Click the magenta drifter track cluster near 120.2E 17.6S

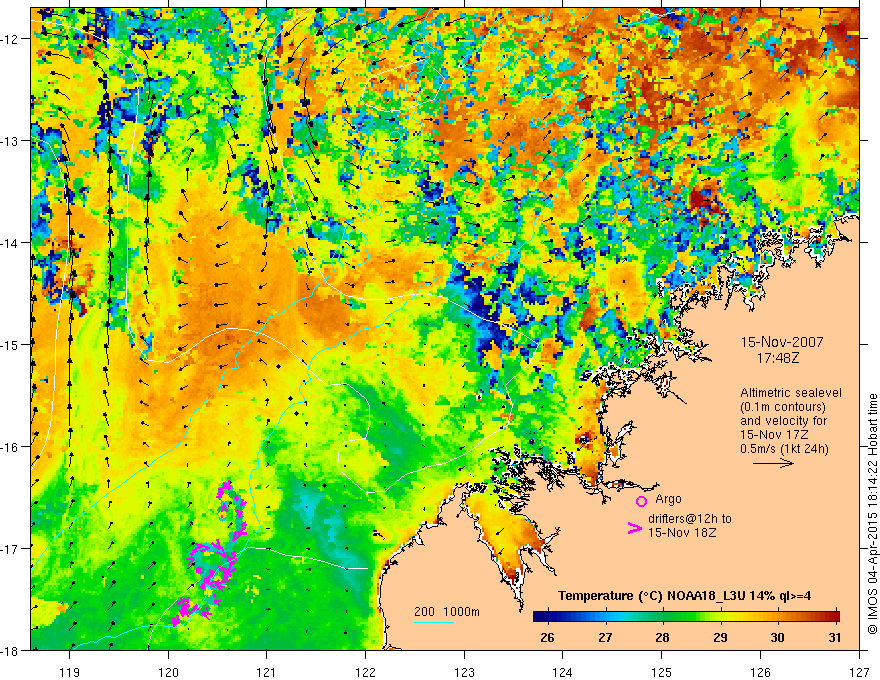click(x=192, y=612)
